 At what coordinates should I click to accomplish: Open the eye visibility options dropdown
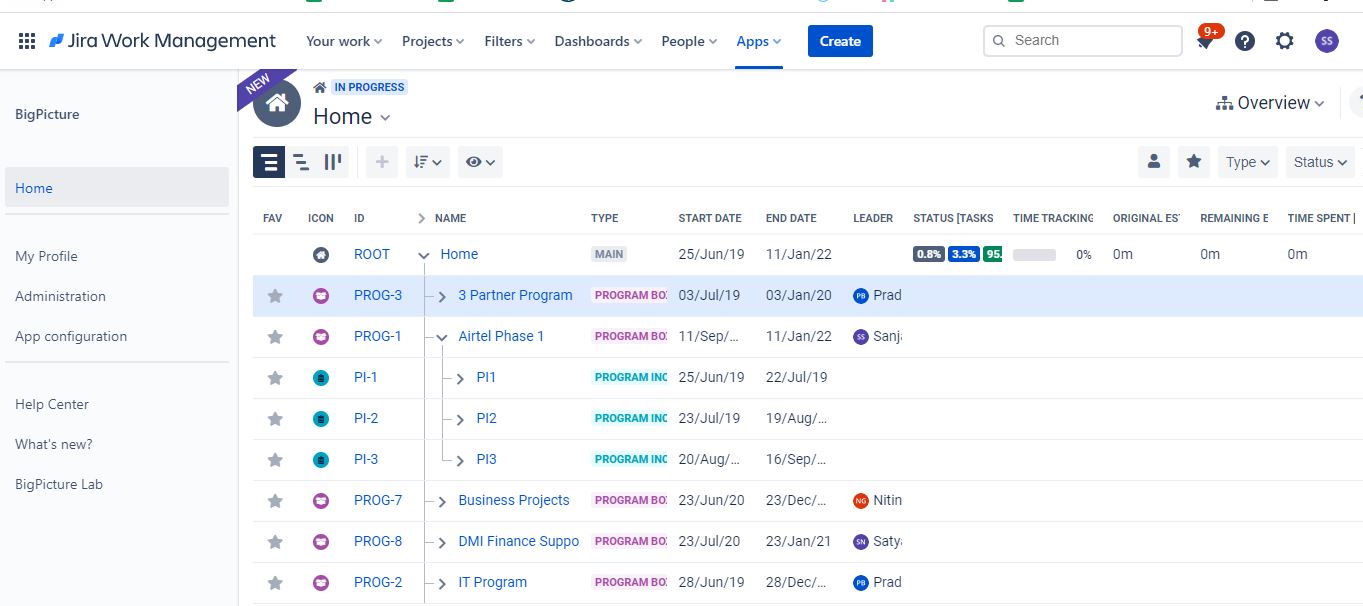(480, 162)
